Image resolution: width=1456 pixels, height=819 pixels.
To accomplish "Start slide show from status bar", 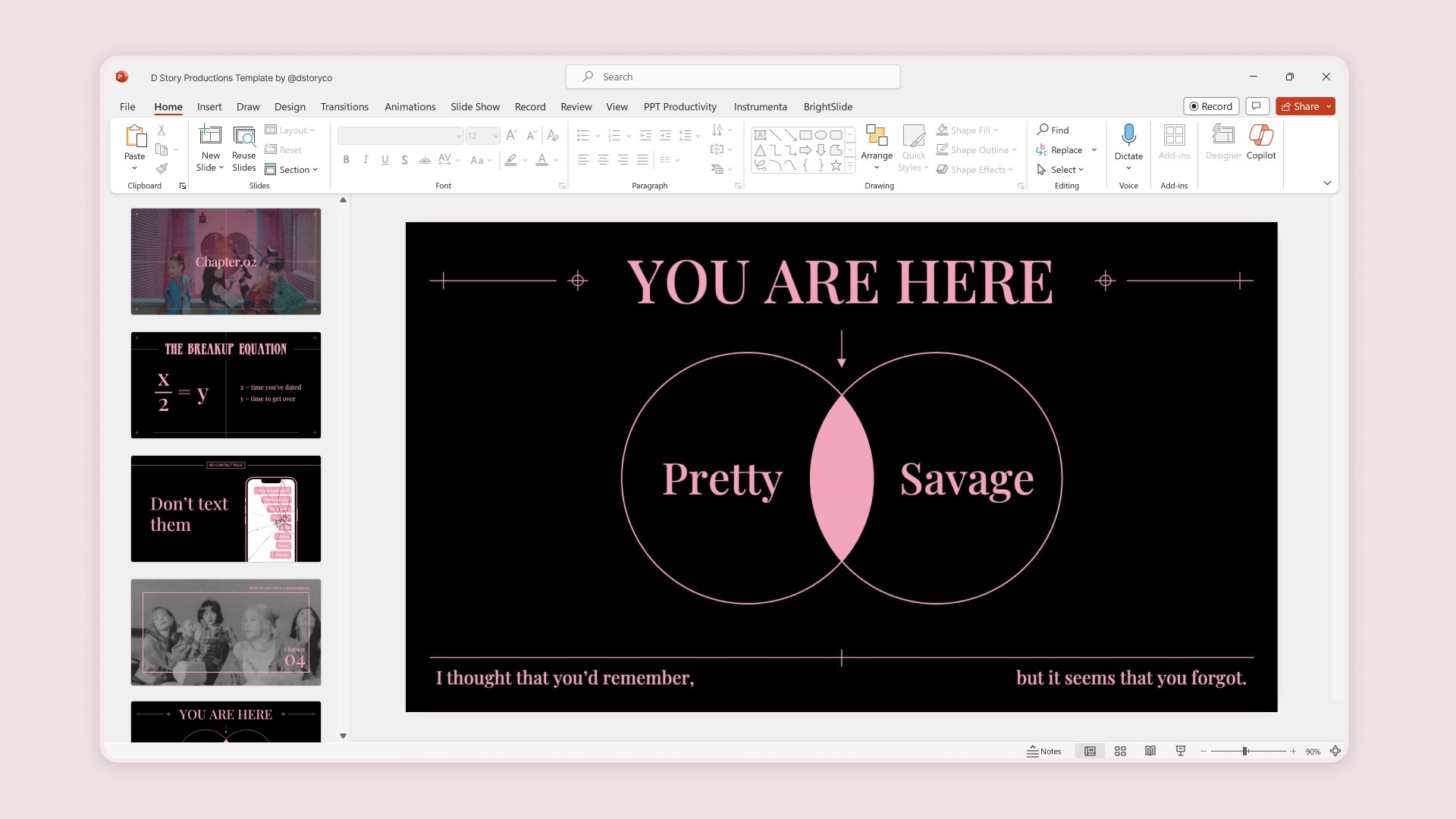I will coord(1181,751).
